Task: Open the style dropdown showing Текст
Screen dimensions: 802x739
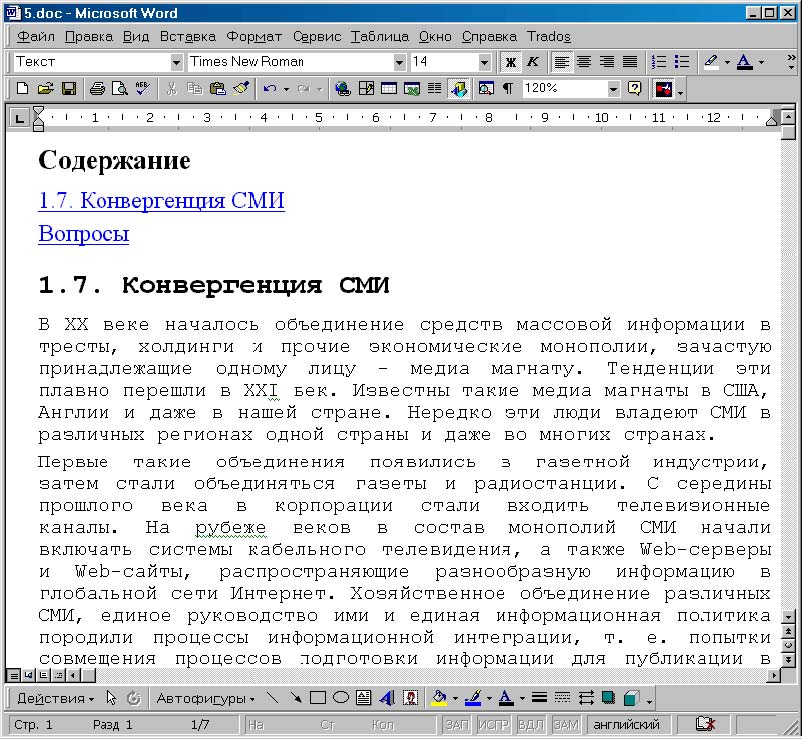Action: point(176,62)
